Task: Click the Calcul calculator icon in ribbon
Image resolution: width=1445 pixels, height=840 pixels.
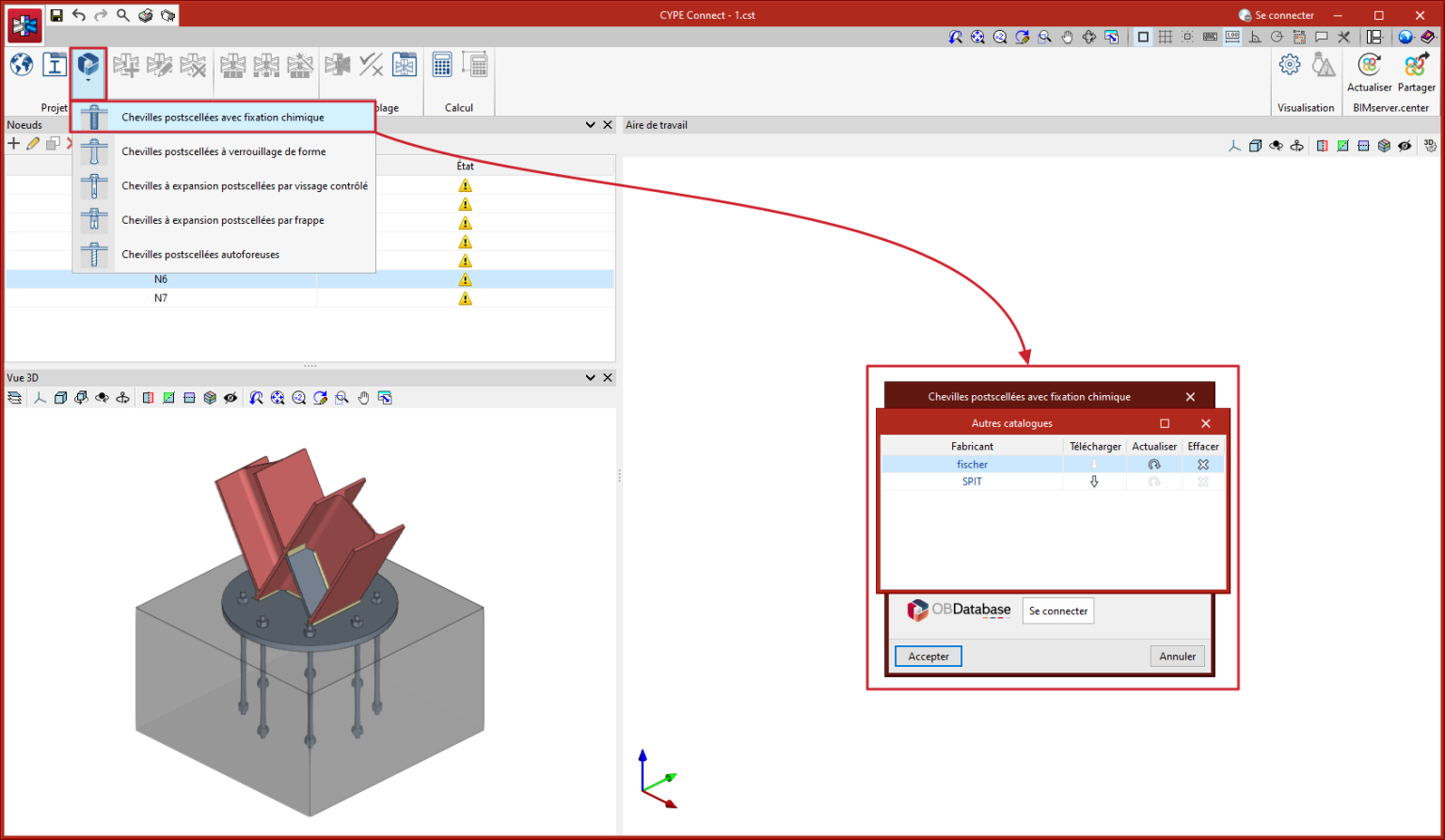Action: tap(441, 65)
